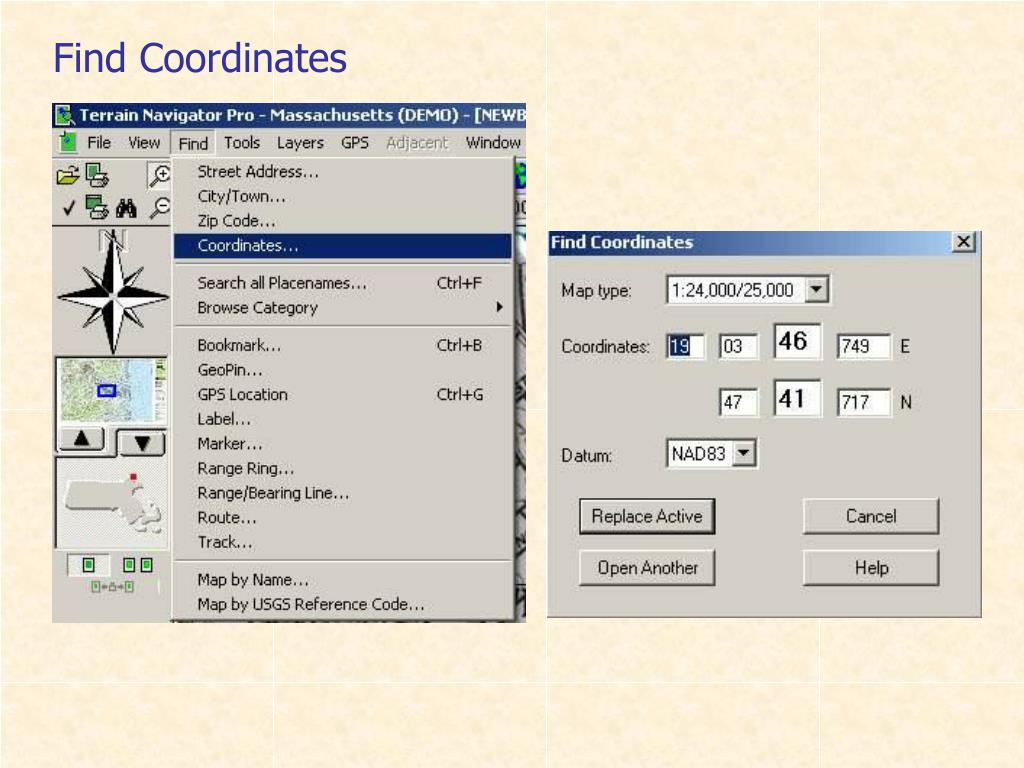Image resolution: width=1024 pixels, height=768 pixels.
Task: Click the northing field showing 47
Action: tap(738, 402)
